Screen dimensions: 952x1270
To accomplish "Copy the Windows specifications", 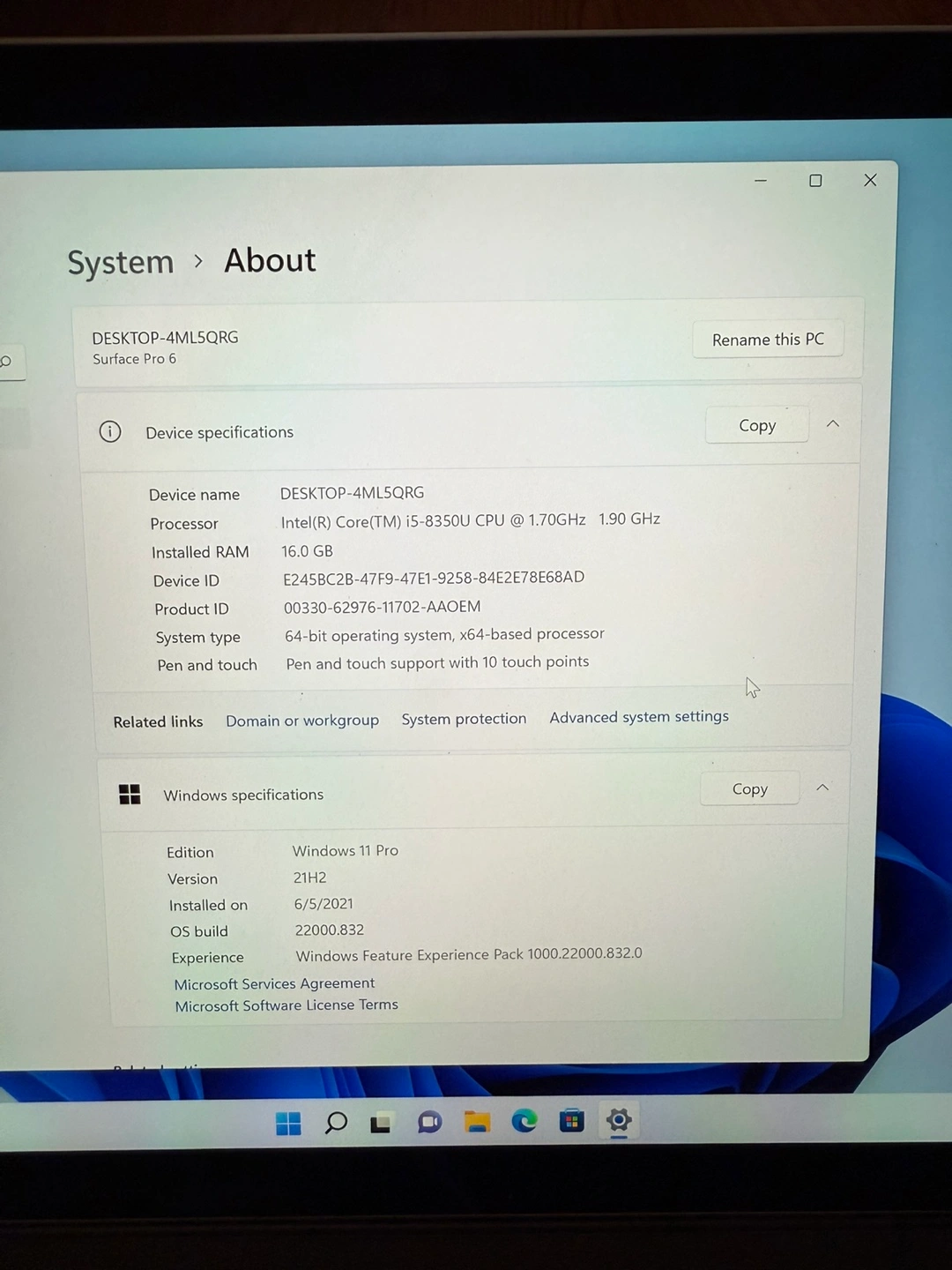I will (x=749, y=788).
